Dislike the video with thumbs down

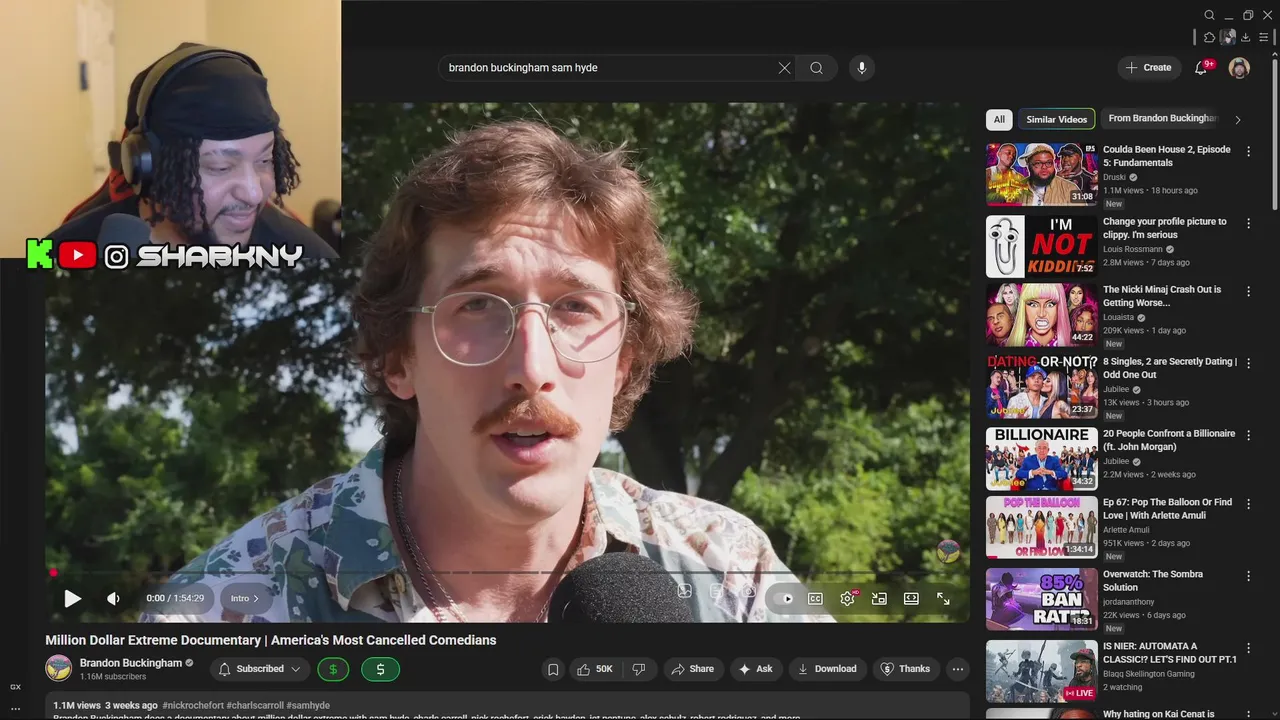point(639,669)
